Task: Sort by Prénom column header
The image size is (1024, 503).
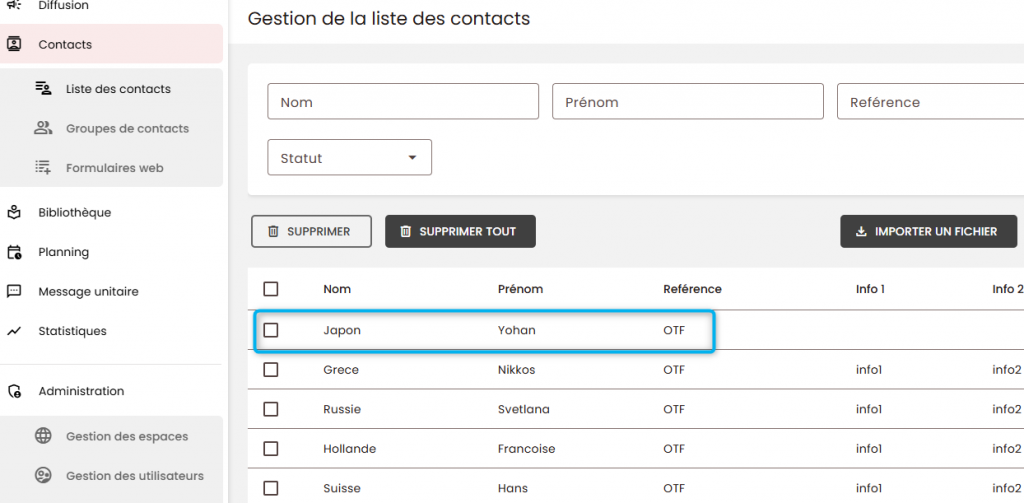Action: (x=520, y=289)
